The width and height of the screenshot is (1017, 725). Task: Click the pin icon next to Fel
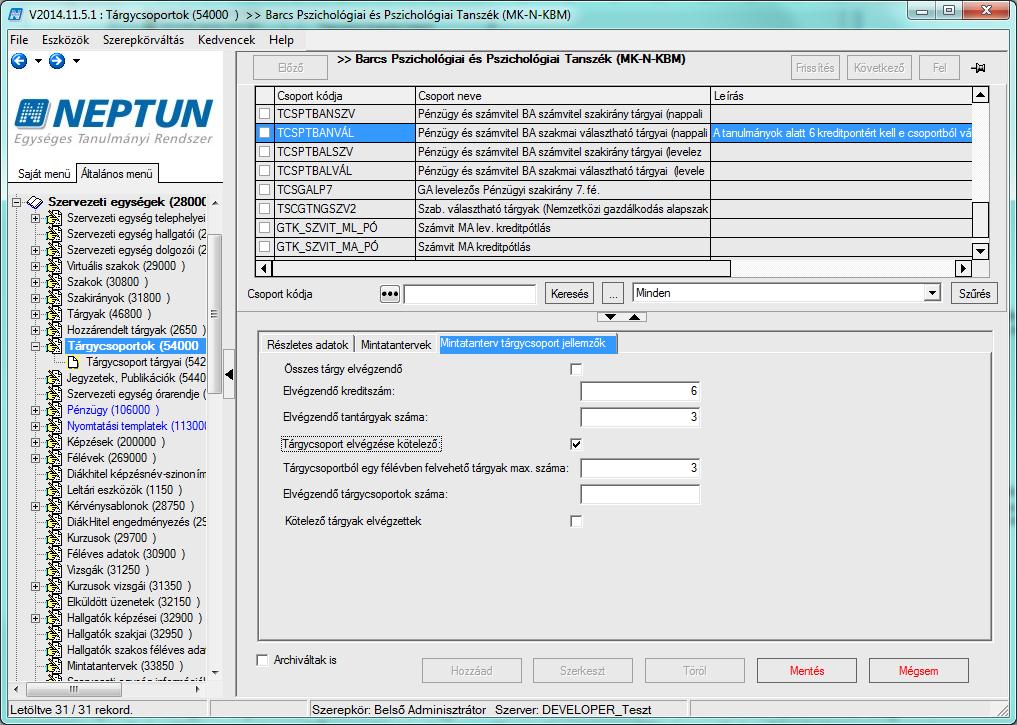(978, 67)
